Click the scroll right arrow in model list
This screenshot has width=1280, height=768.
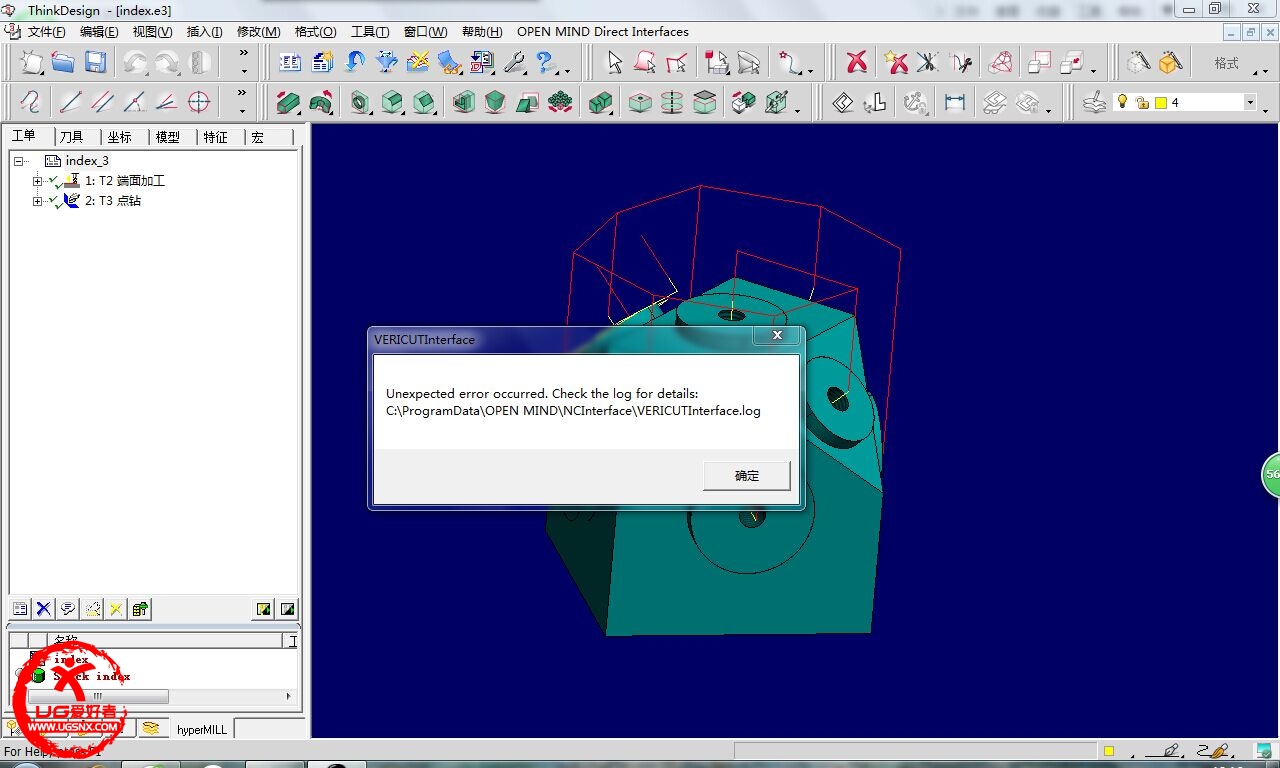[289, 696]
